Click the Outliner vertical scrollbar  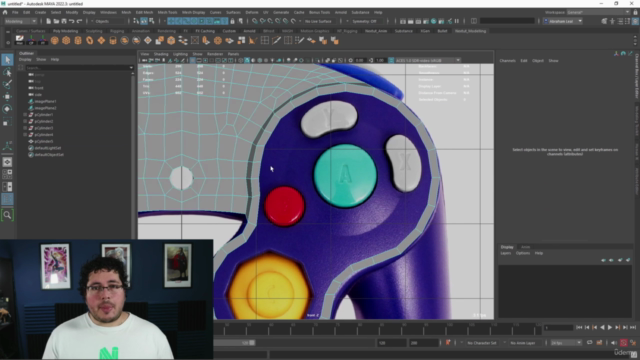coord(133,155)
